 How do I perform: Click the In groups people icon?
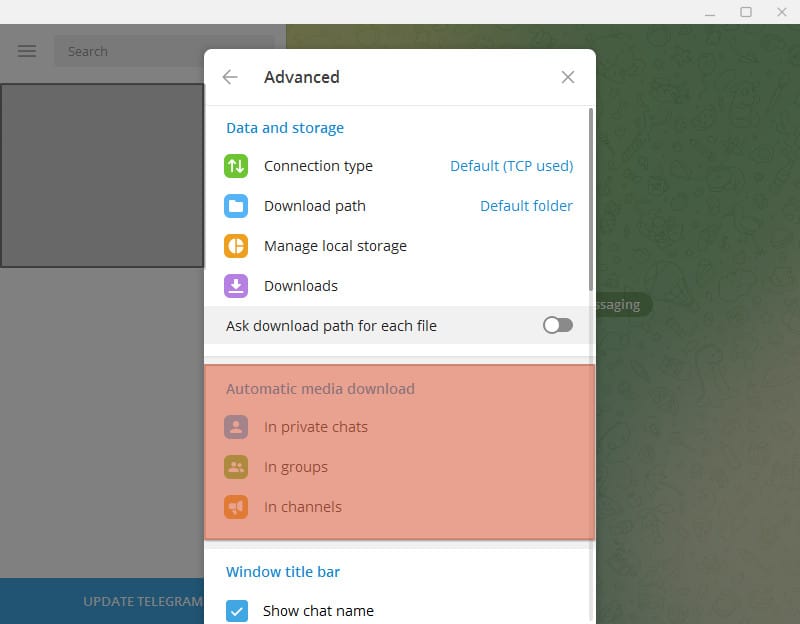point(236,467)
